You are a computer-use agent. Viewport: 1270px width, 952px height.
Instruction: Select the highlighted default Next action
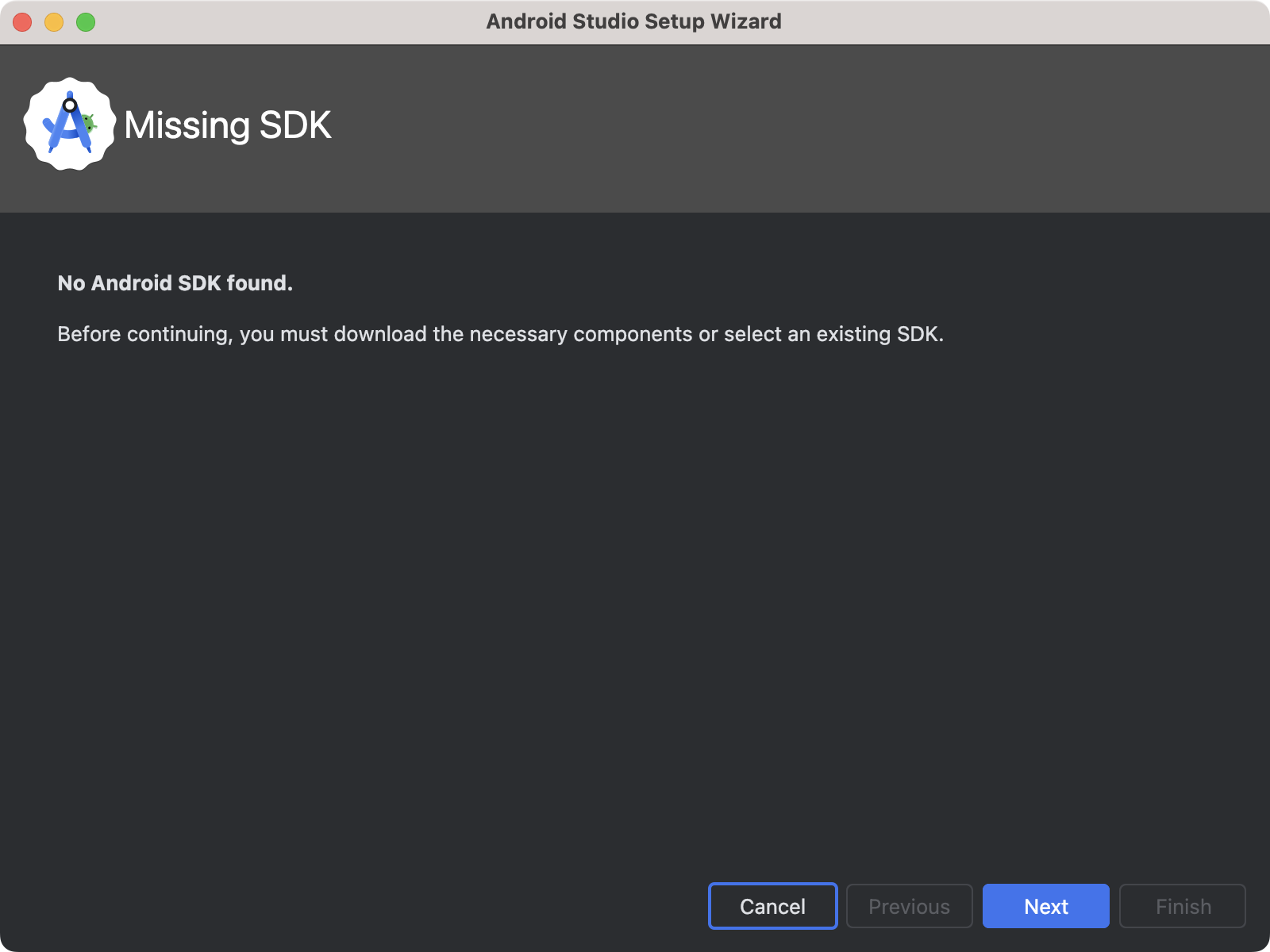pos(1045,906)
